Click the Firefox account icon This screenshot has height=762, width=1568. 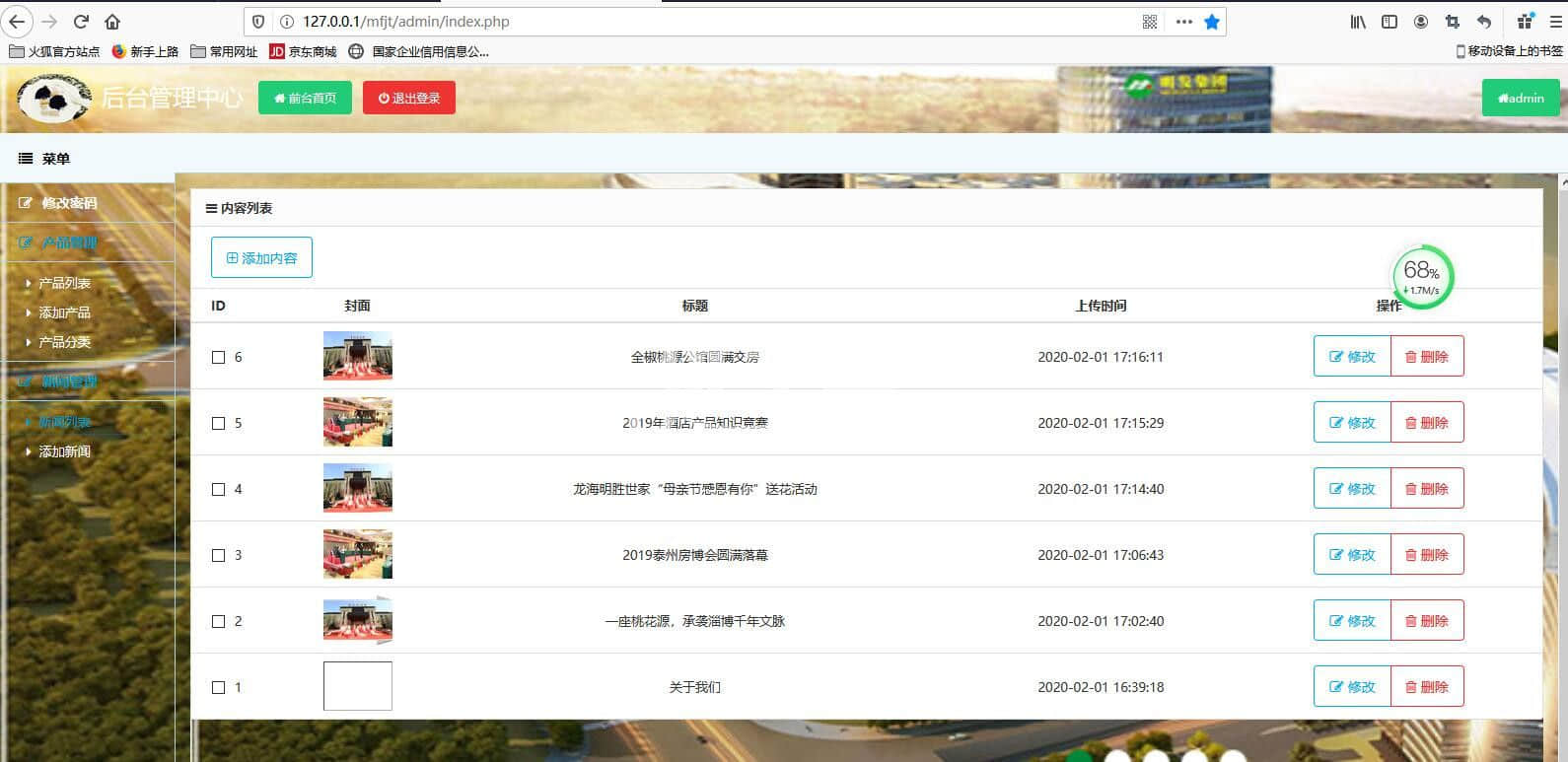point(1421,22)
